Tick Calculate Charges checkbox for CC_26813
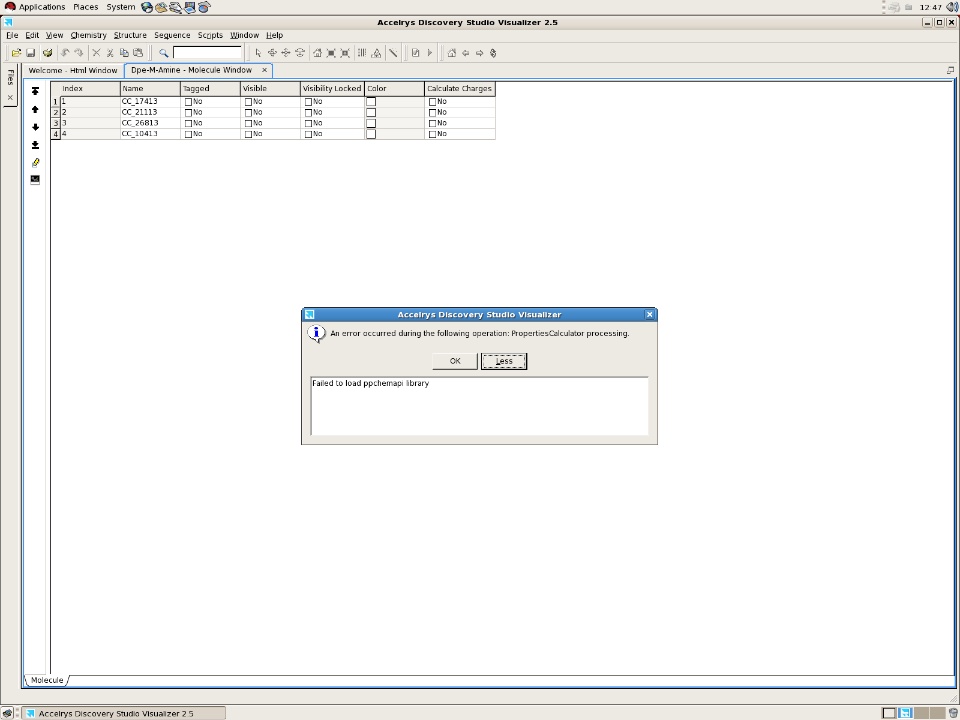Viewport: 960px width, 720px height. 432,124
